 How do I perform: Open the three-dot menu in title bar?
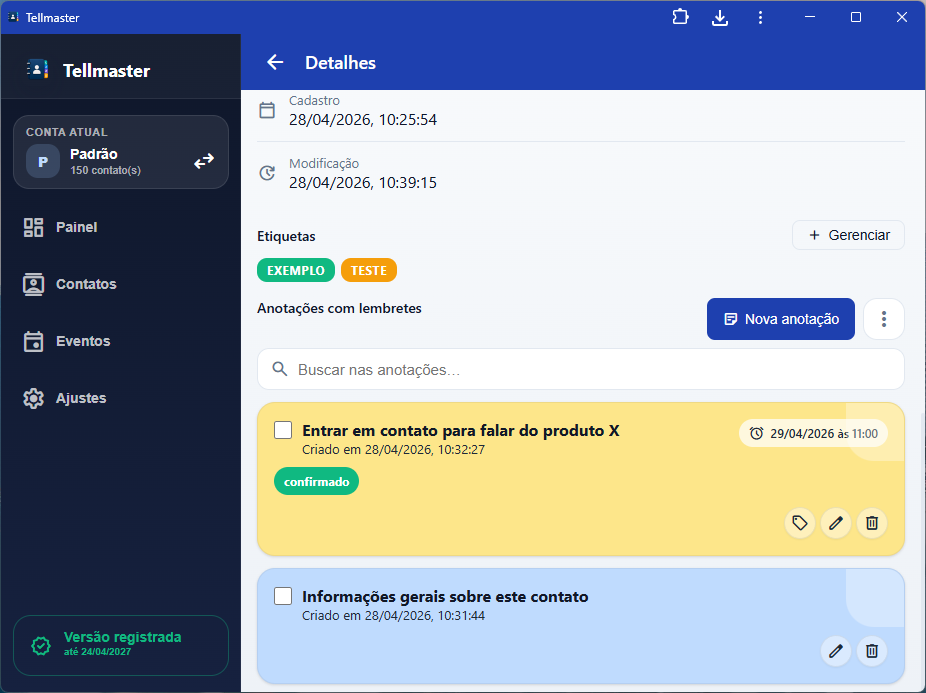click(760, 17)
